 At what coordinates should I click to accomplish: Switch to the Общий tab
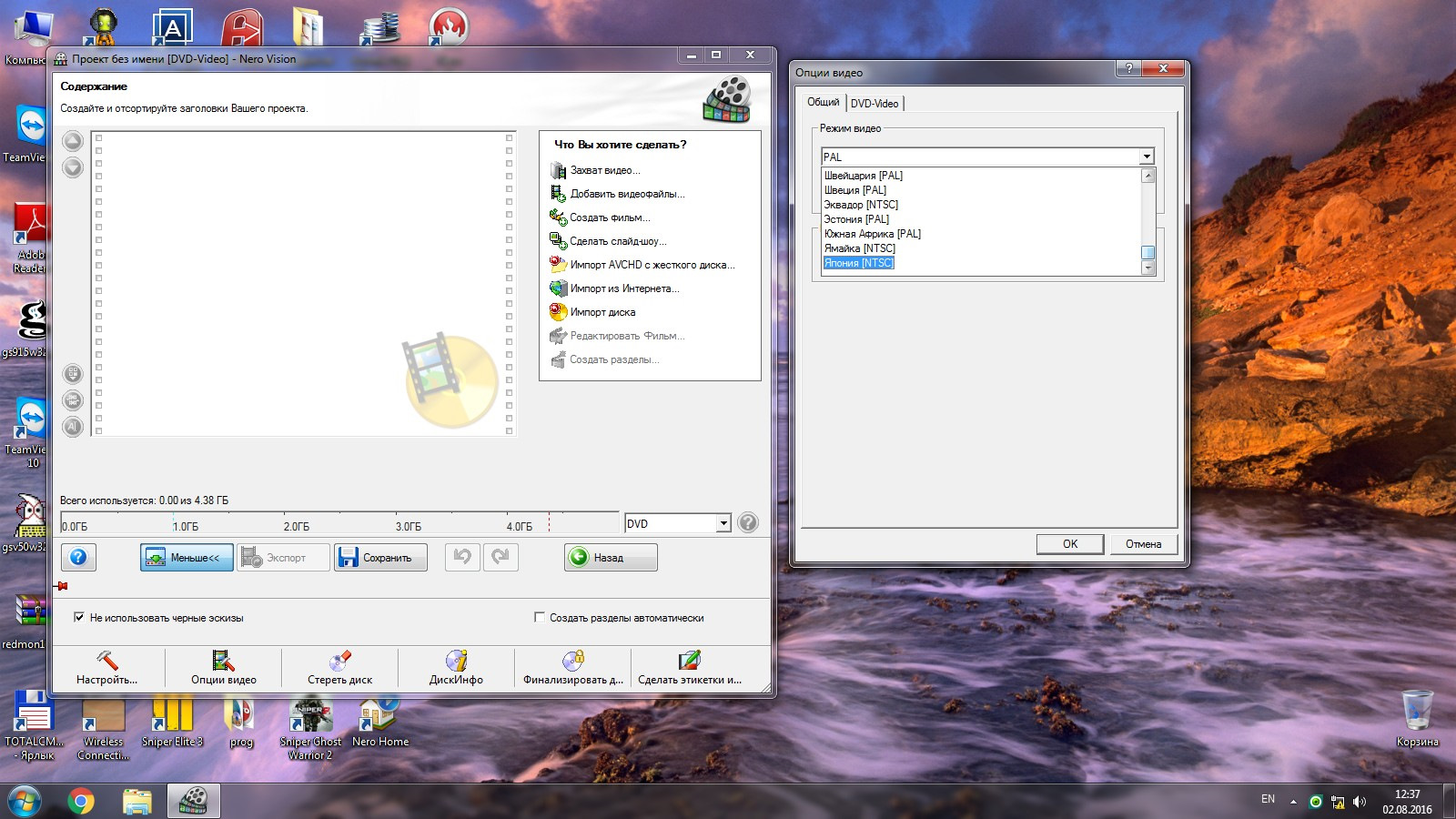(824, 102)
